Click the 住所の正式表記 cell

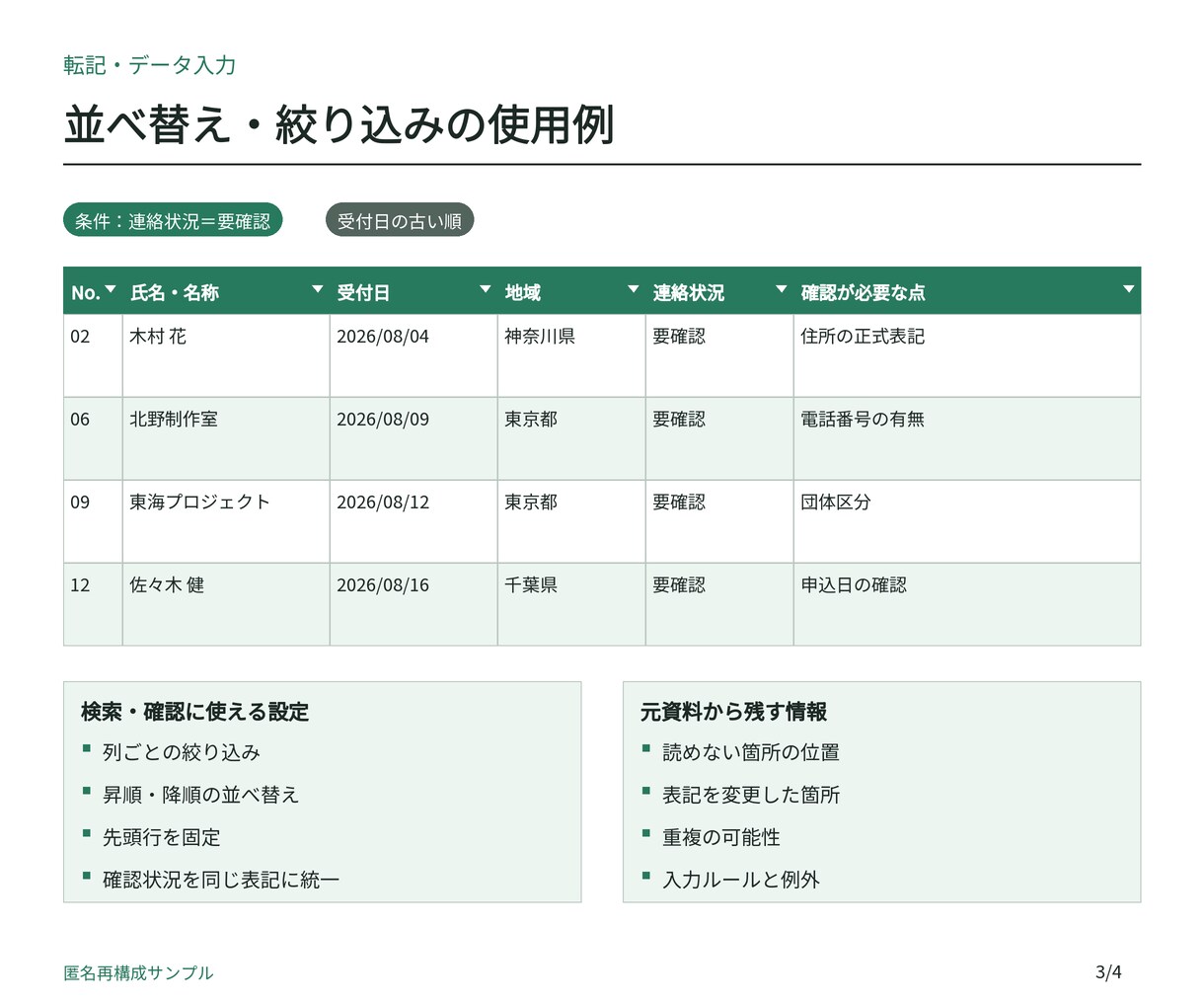pos(967,355)
